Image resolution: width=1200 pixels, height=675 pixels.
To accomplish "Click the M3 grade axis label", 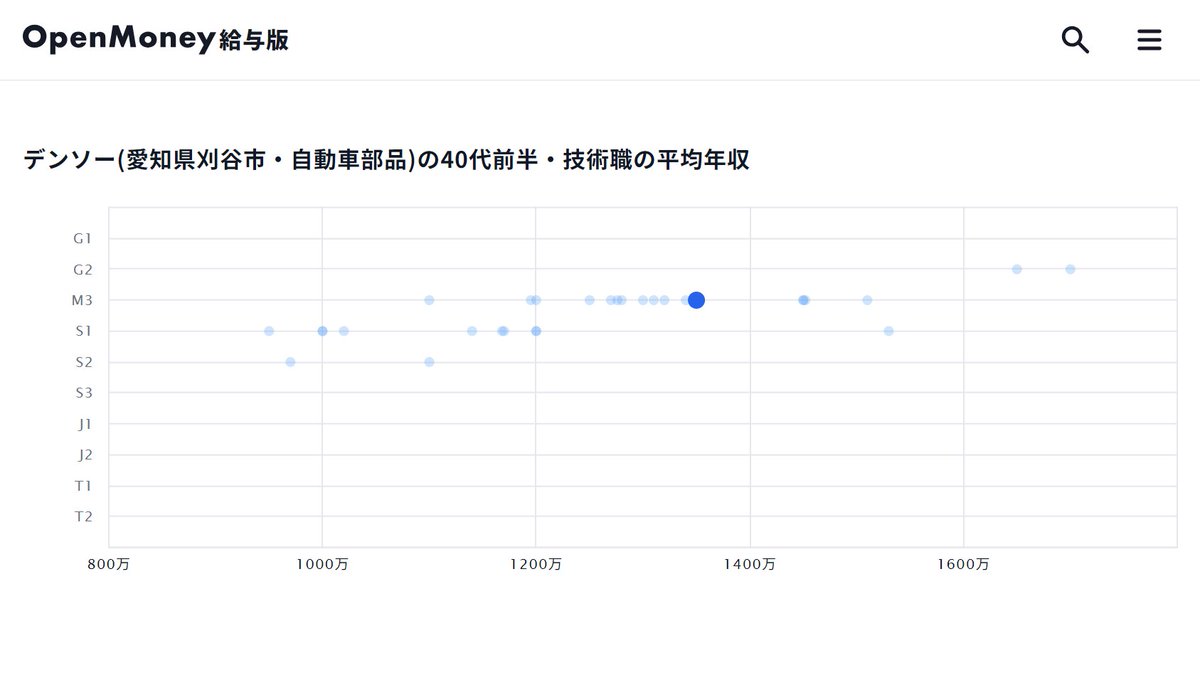I will tap(83, 301).
